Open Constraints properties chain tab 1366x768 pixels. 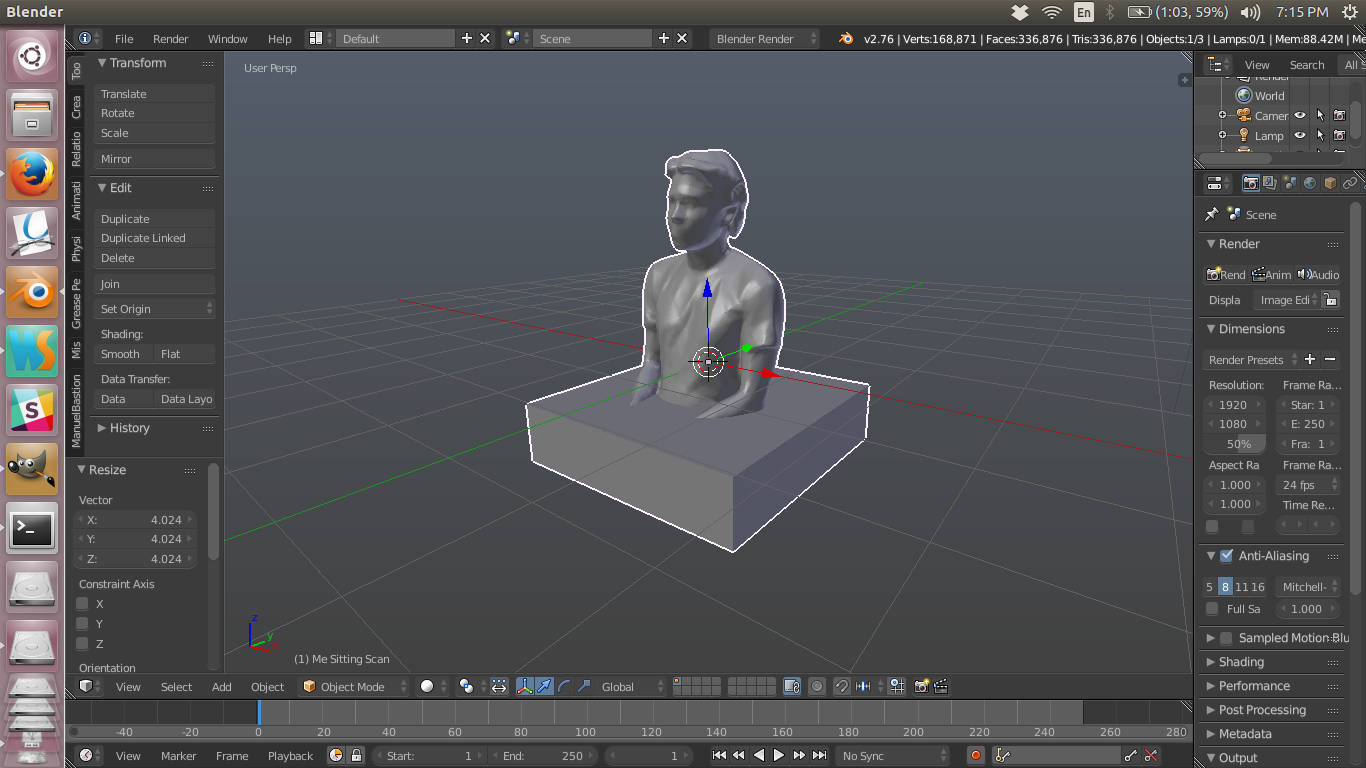point(1350,183)
